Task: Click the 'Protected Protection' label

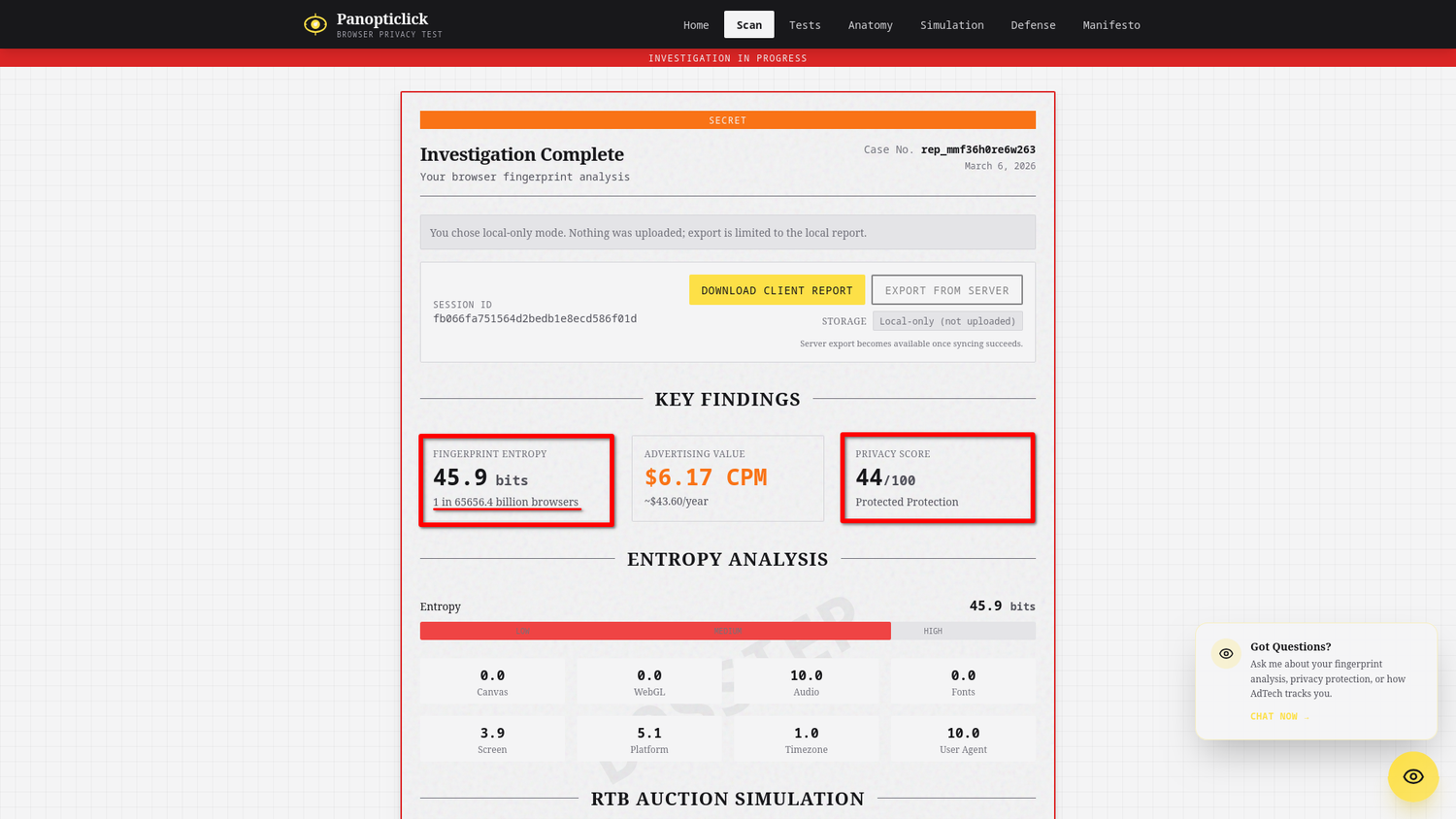Action: coord(907,502)
